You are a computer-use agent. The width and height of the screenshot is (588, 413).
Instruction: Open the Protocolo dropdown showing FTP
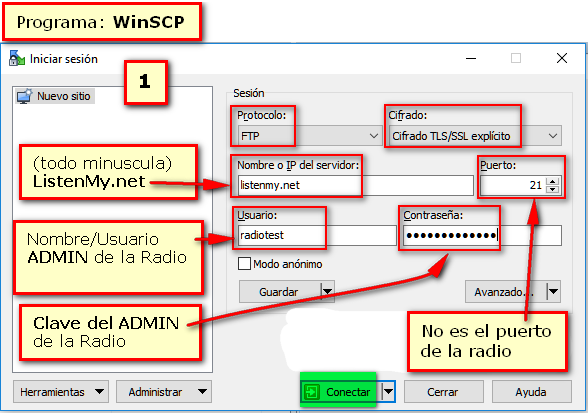310,136
